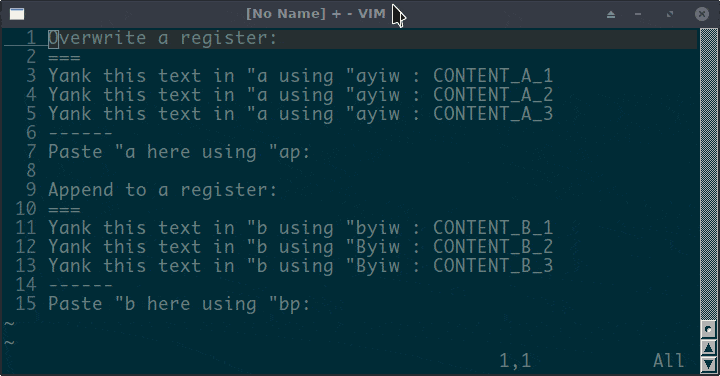The height and width of the screenshot is (376, 720).
Task: Click the scrollbar up arrow button
Action: click(x=708, y=348)
